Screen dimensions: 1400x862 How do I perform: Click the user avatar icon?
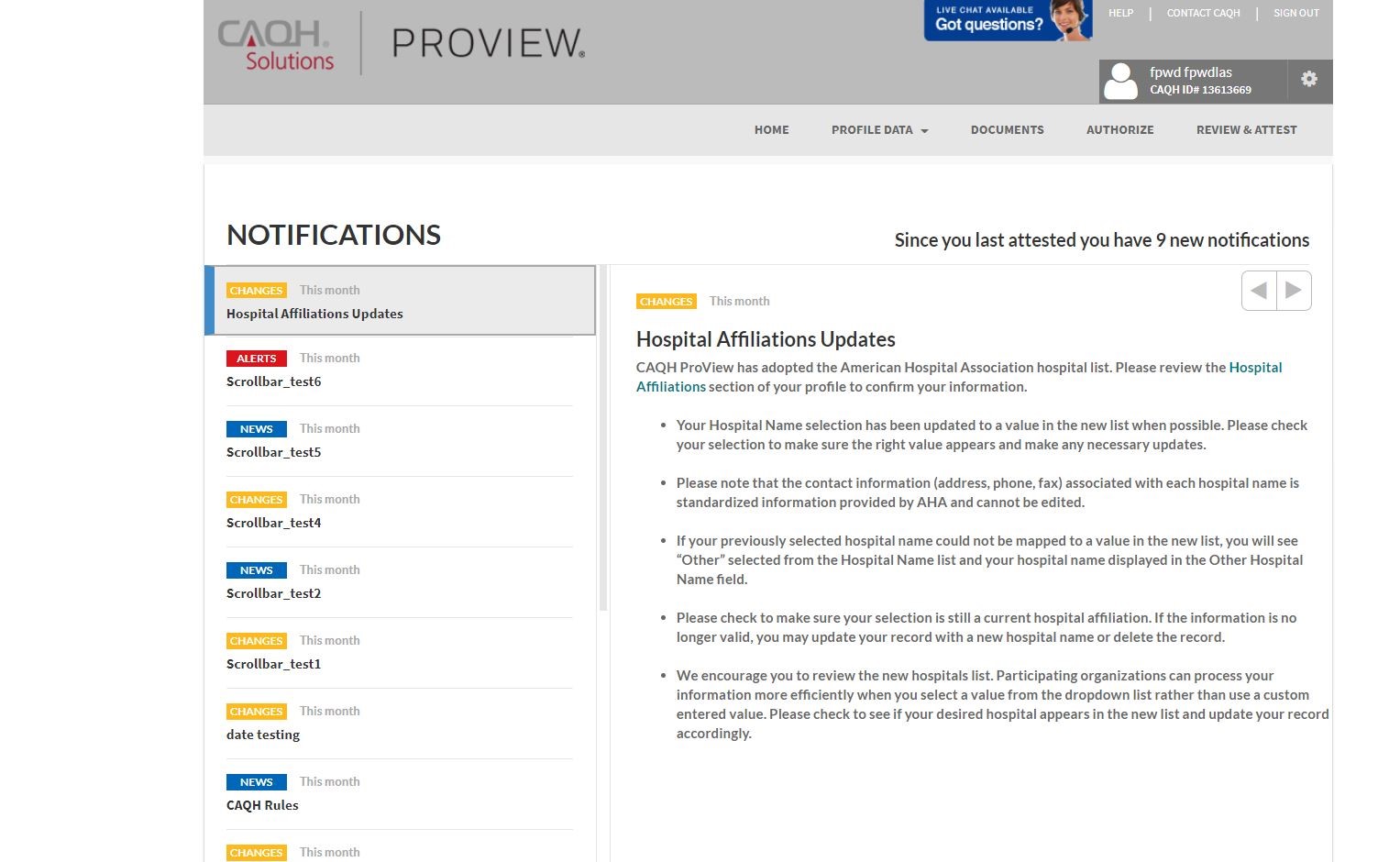pos(1120,81)
